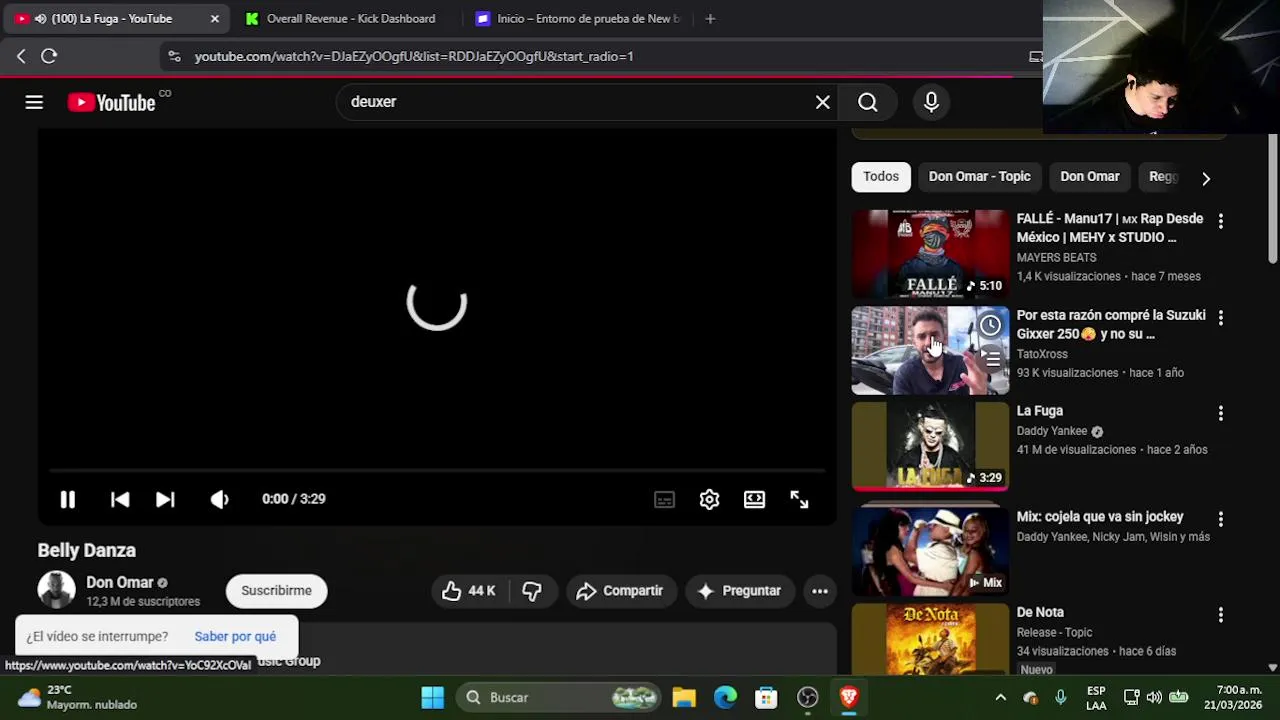Image resolution: width=1280 pixels, height=720 pixels.
Task: Clear the search box with X
Action: pos(822,102)
